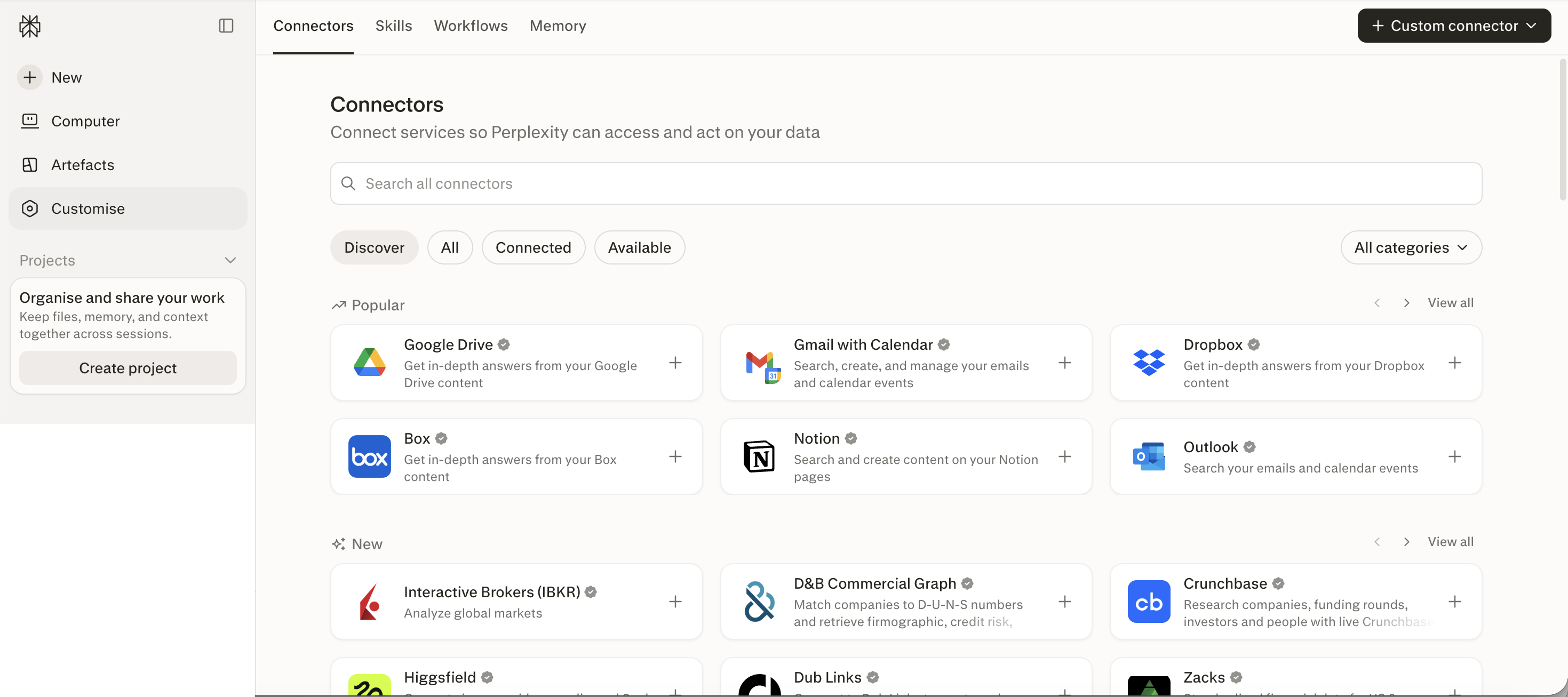This screenshot has width=1568, height=697.
Task: View all Popular connectors
Action: [x=1451, y=303]
